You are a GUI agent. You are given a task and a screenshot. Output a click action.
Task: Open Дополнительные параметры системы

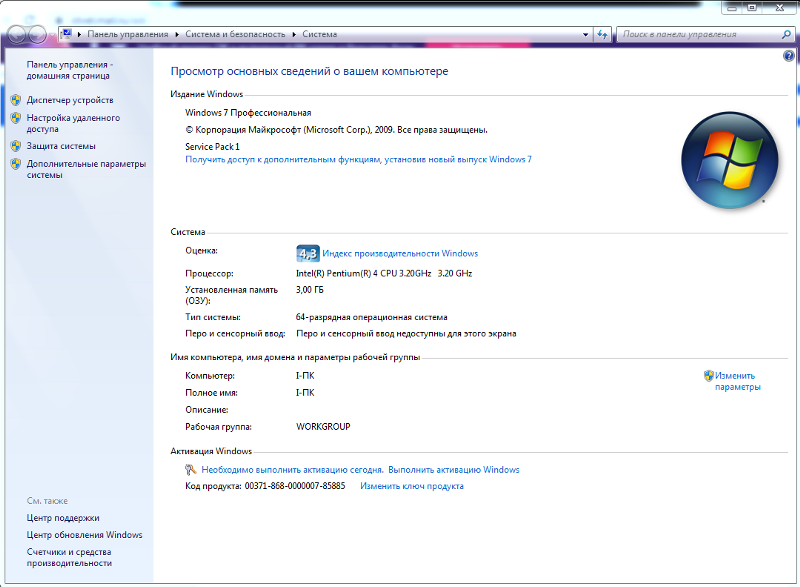point(86,169)
